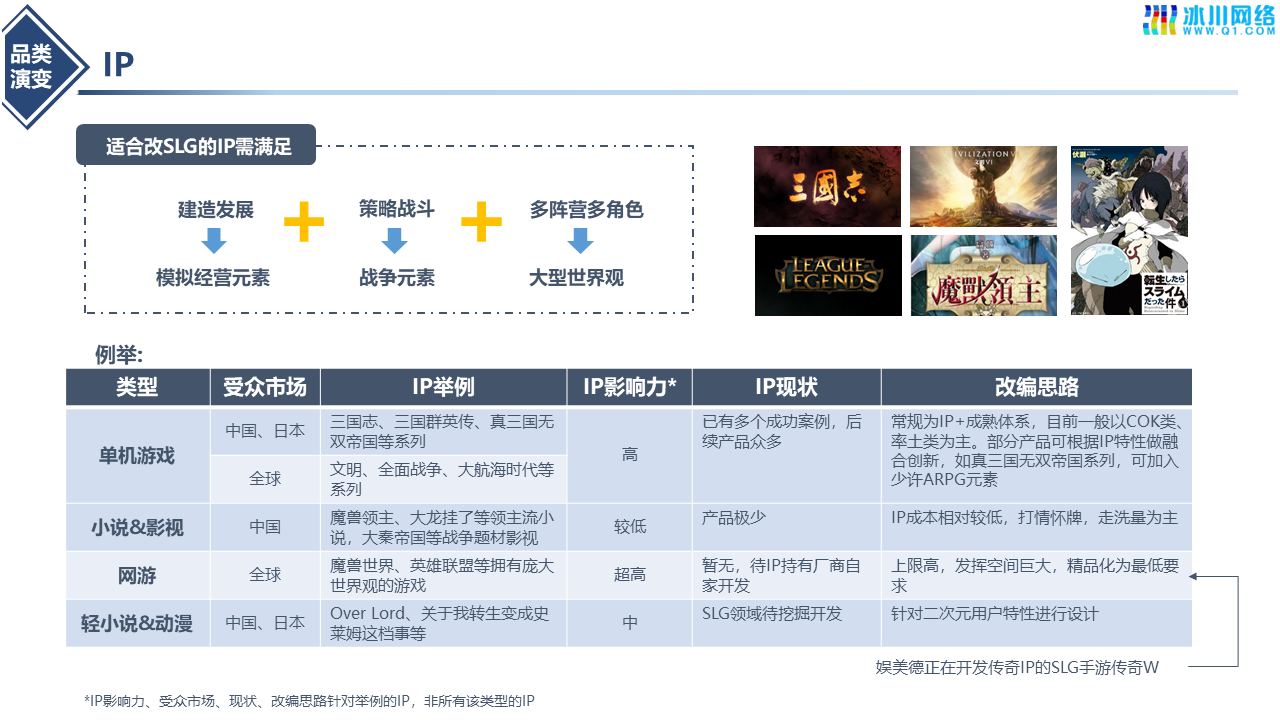The height and width of the screenshot is (720, 1280).
Task: Click the blue arrow under 策略战斗
Action: 395,240
